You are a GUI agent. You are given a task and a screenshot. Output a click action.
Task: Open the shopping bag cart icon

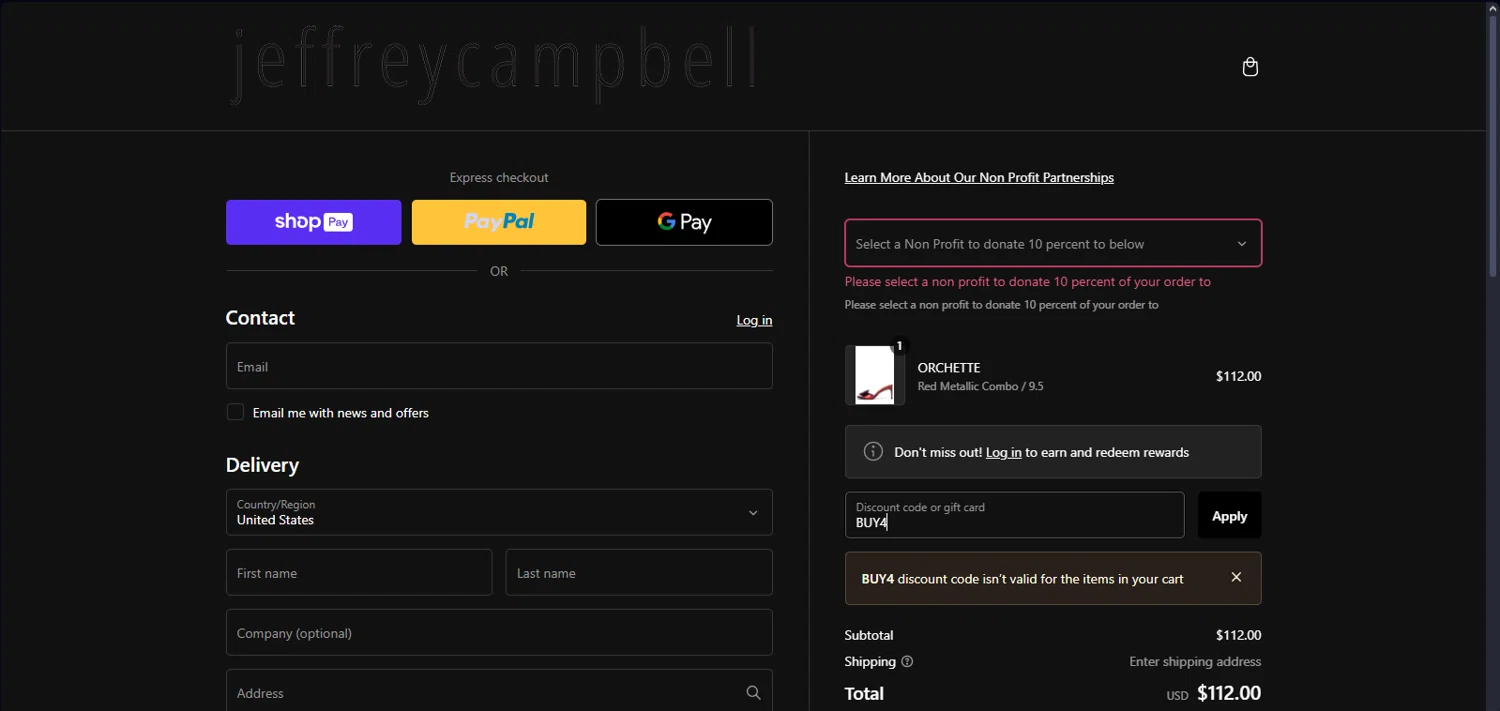pos(1250,67)
